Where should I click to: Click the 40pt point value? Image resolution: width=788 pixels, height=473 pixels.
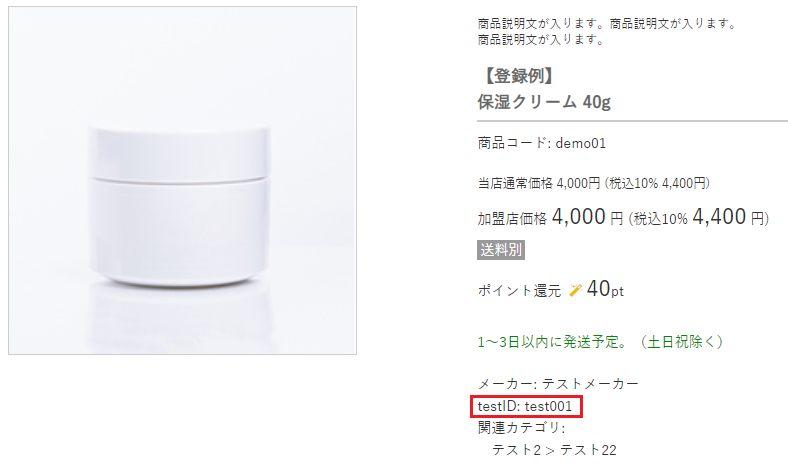(x=605, y=289)
